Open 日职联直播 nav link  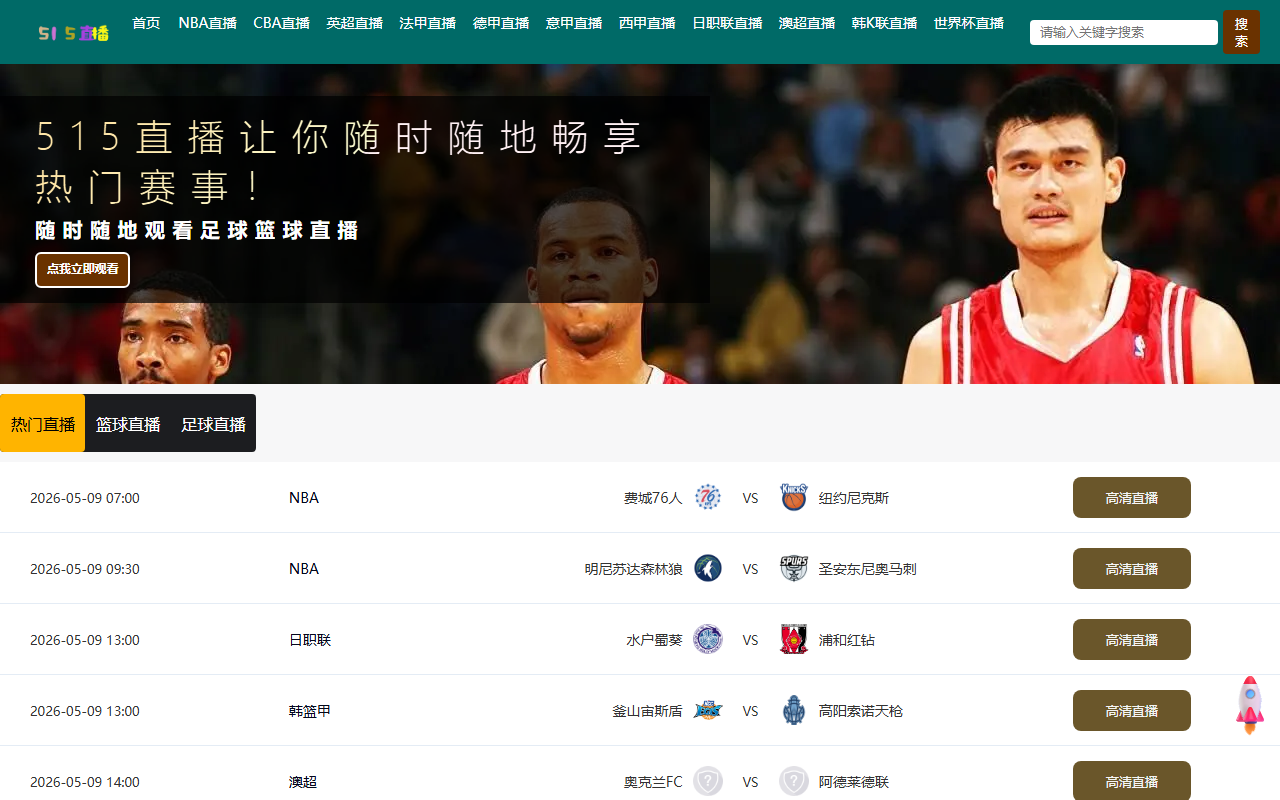point(727,23)
